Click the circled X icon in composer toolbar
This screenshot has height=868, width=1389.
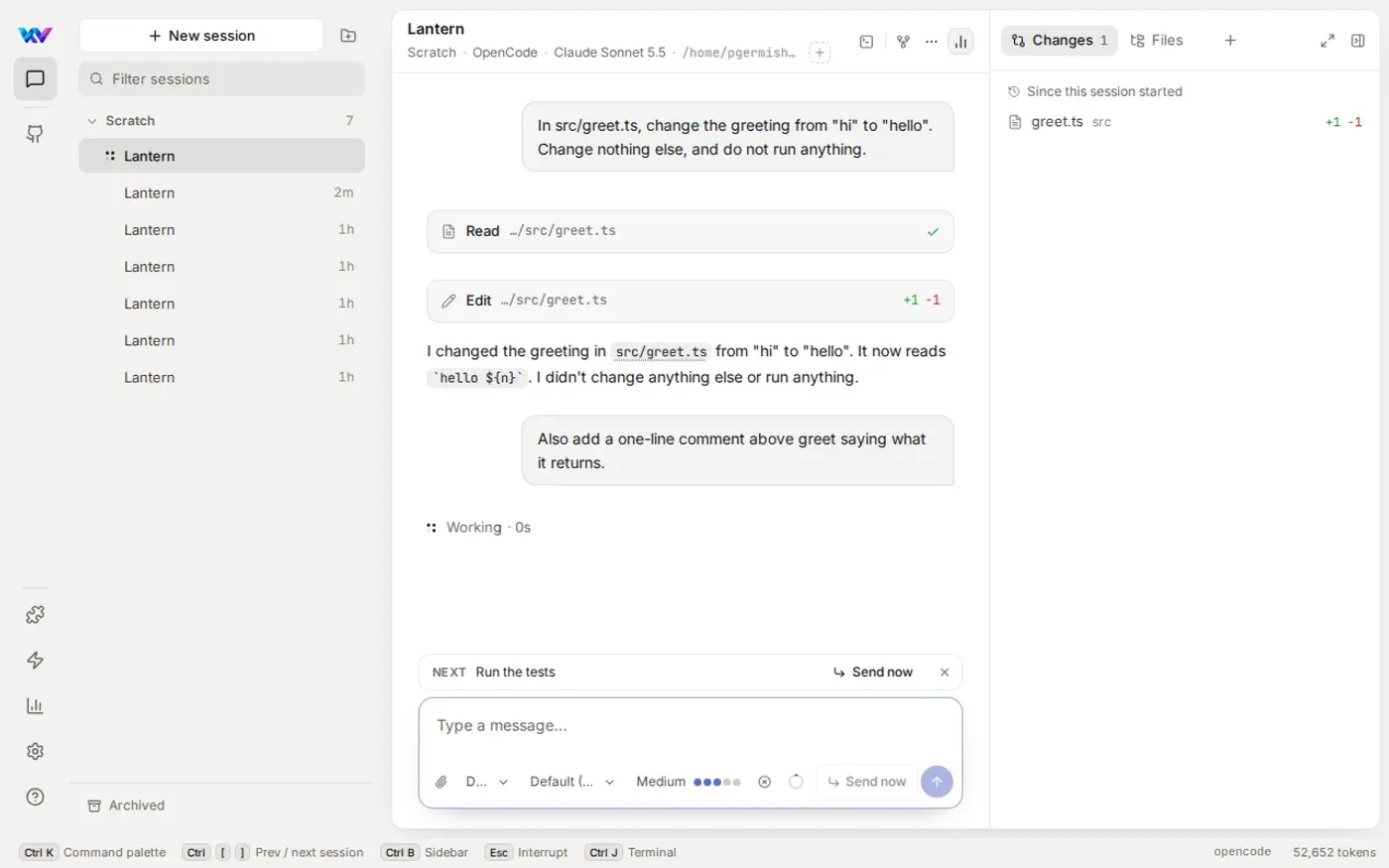[x=764, y=782]
